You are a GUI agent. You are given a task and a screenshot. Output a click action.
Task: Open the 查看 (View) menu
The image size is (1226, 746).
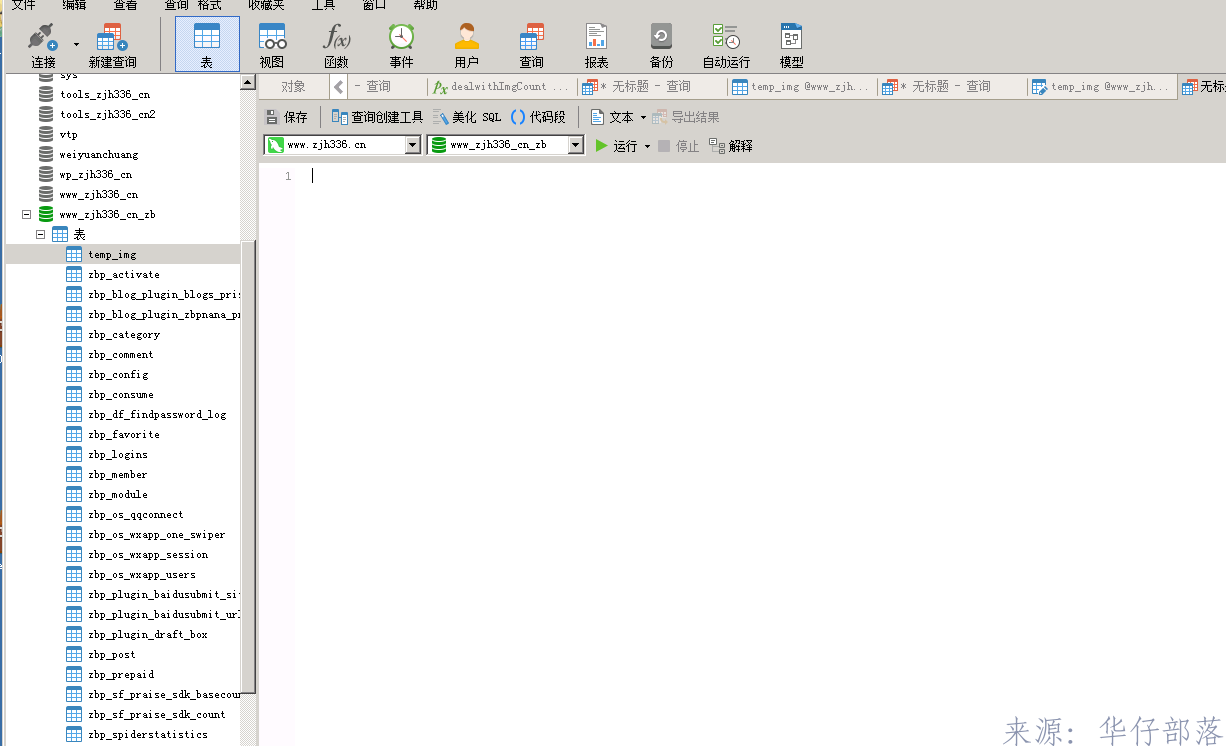click(x=125, y=5)
